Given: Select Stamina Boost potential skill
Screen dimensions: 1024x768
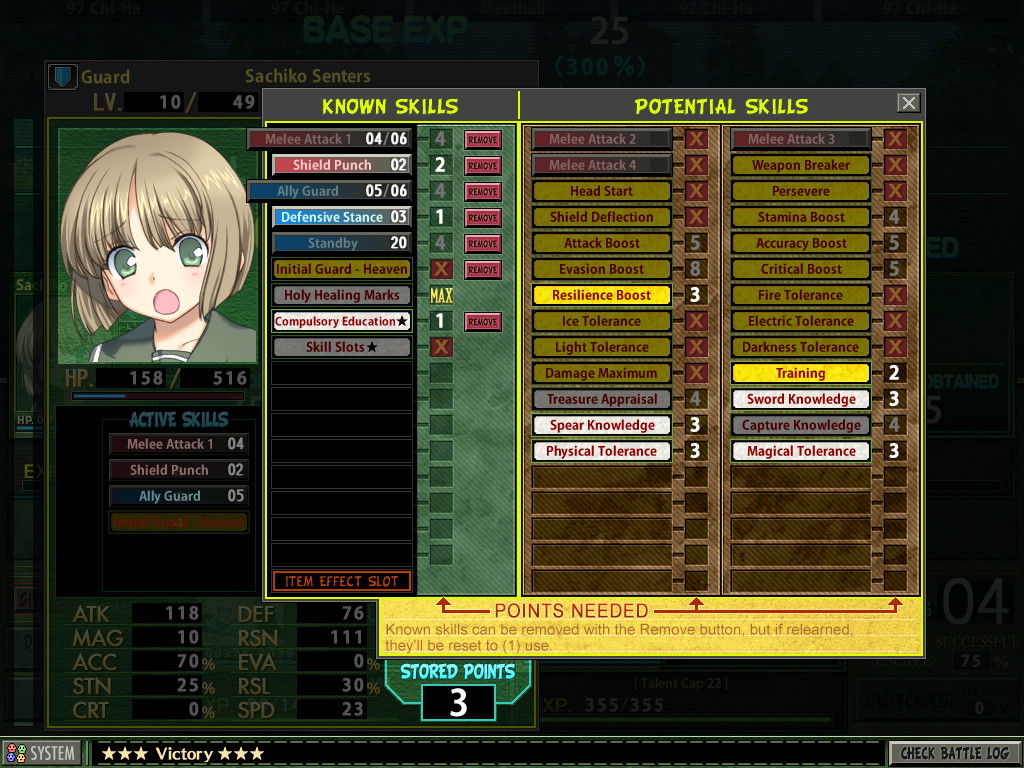Looking at the screenshot, I should coord(801,217).
